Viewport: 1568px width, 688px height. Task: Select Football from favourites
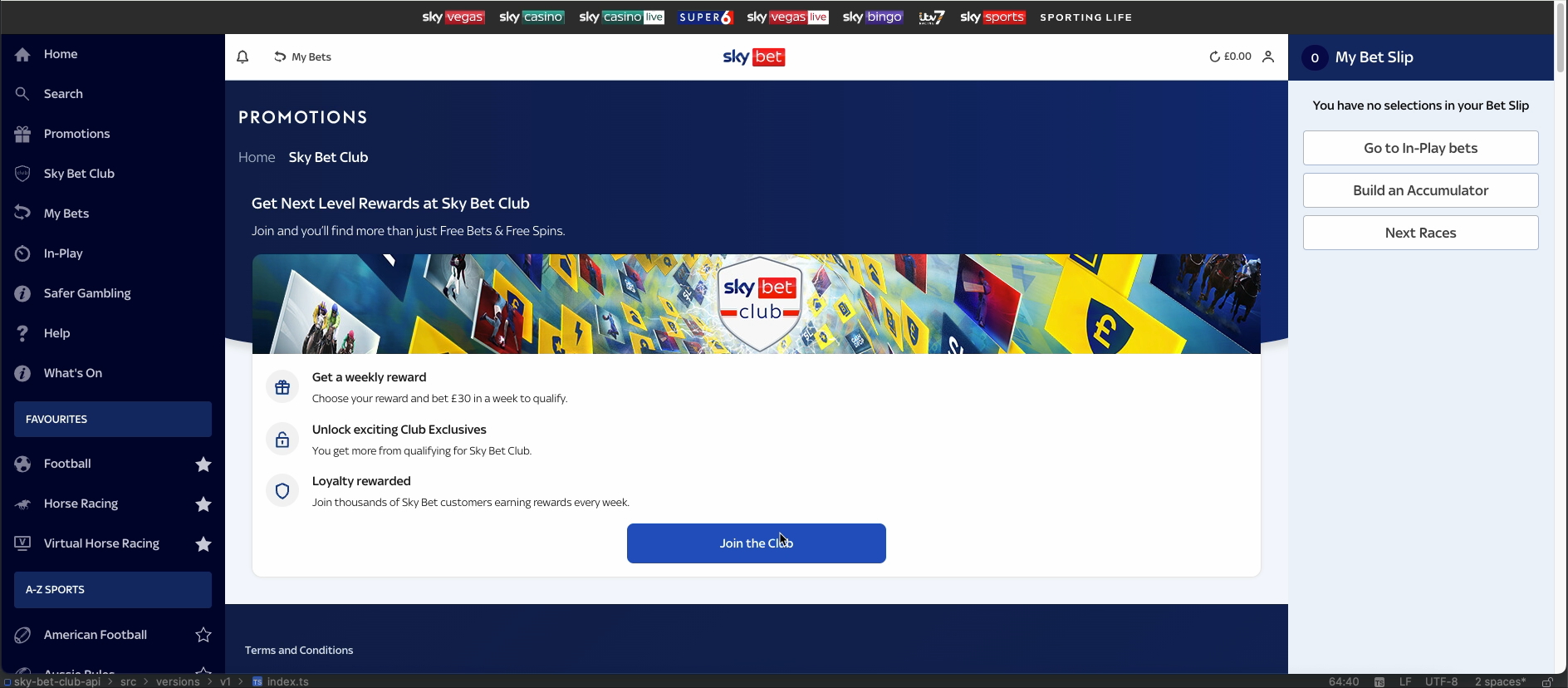[67, 464]
